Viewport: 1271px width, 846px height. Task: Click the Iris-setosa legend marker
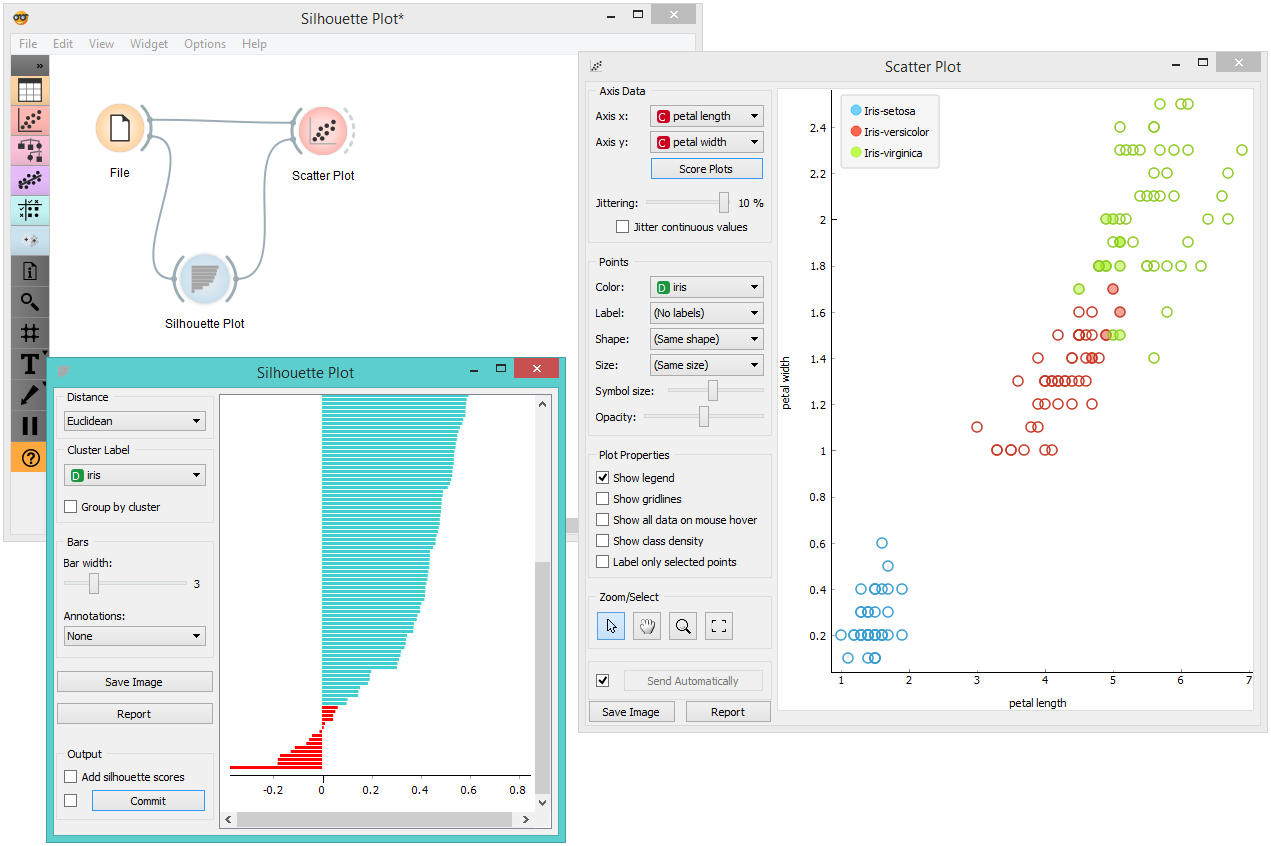(x=855, y=111)
